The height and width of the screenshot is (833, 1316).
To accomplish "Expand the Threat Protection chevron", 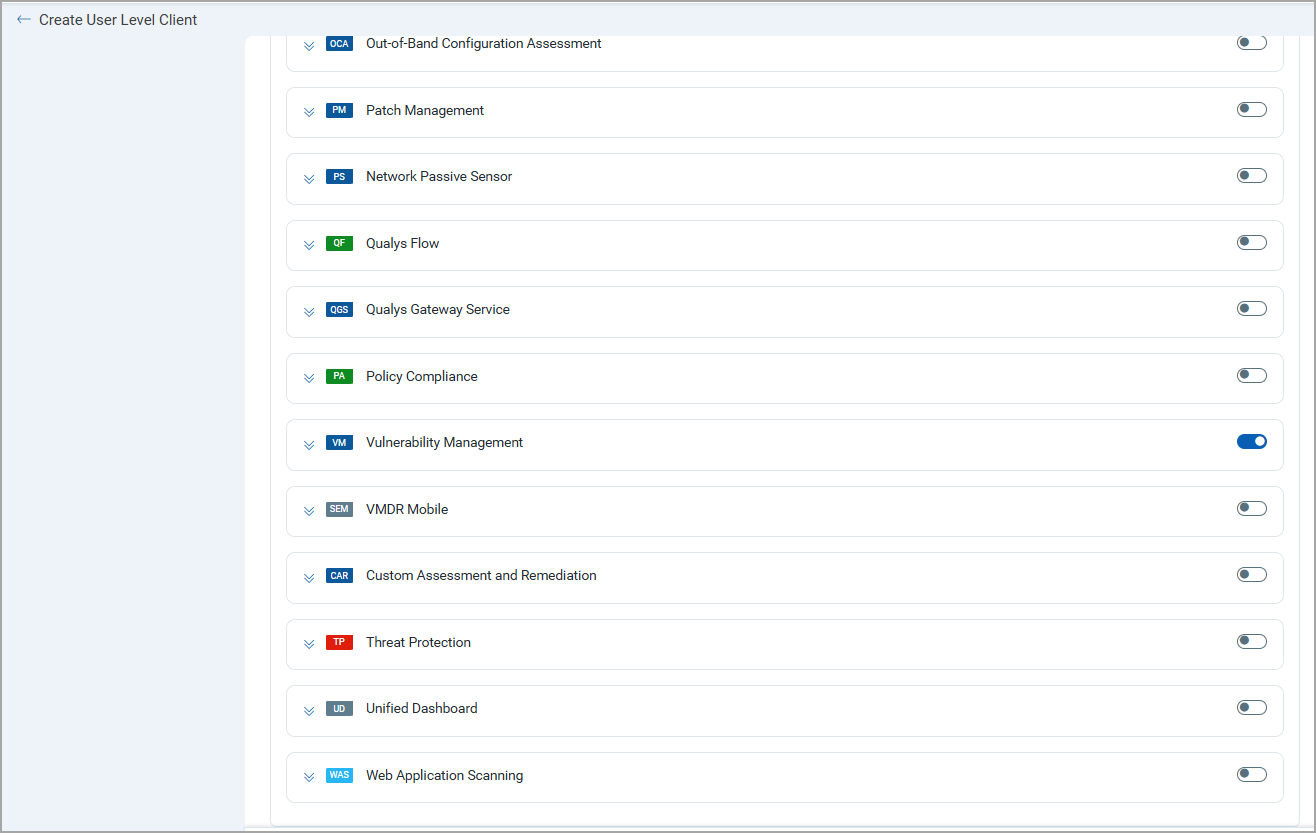I will 309,644.
